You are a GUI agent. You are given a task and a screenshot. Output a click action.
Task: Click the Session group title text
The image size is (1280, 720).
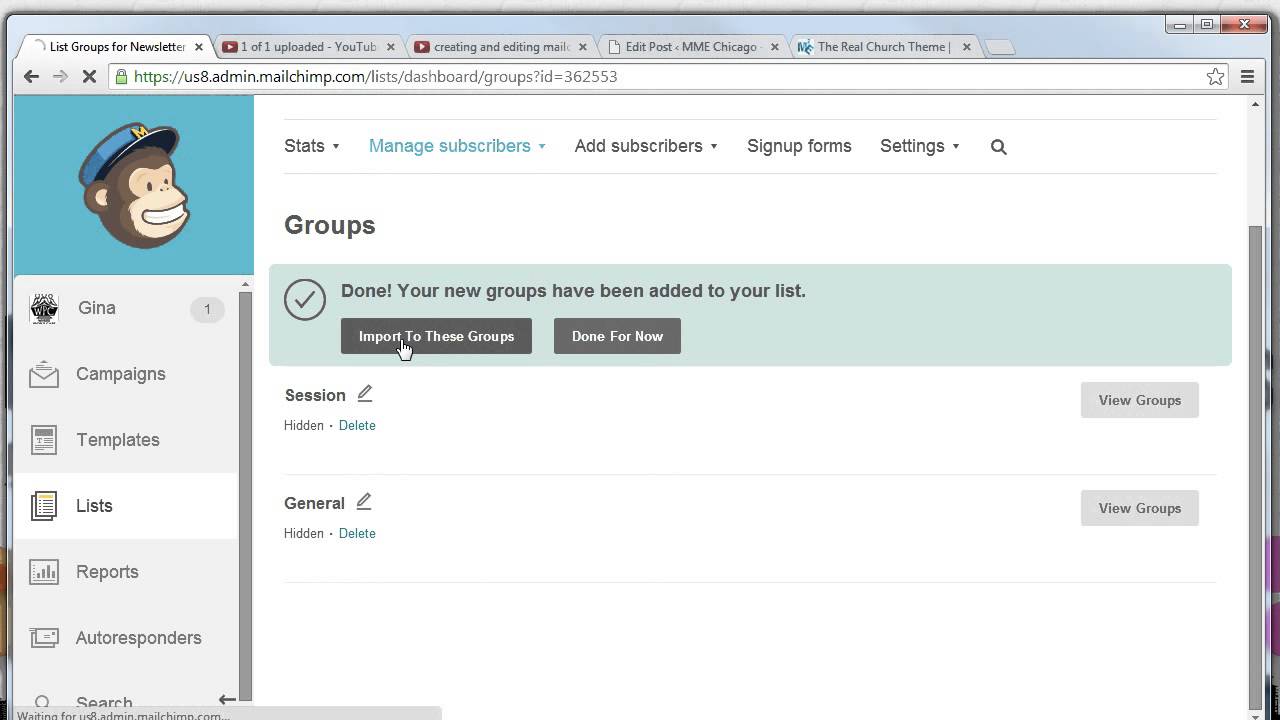(x=315, y=395)
